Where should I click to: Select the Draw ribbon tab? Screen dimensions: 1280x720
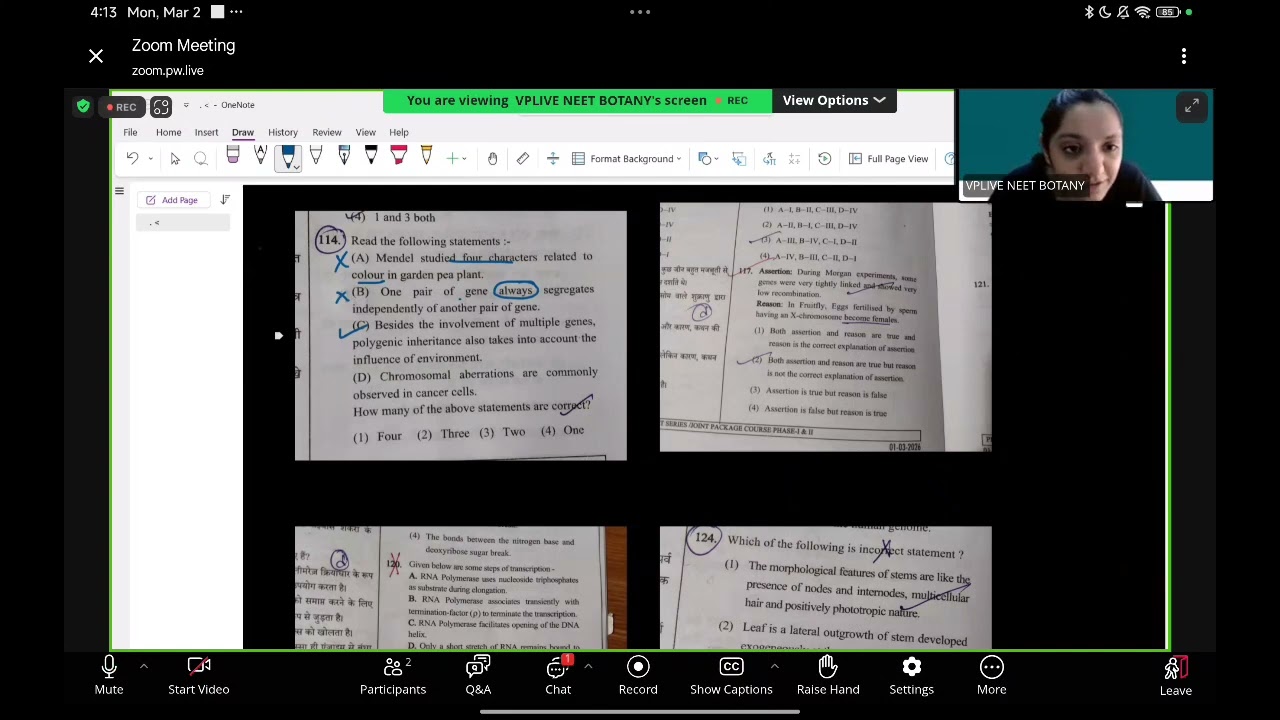pyautogui.click(x=243, y=132)
